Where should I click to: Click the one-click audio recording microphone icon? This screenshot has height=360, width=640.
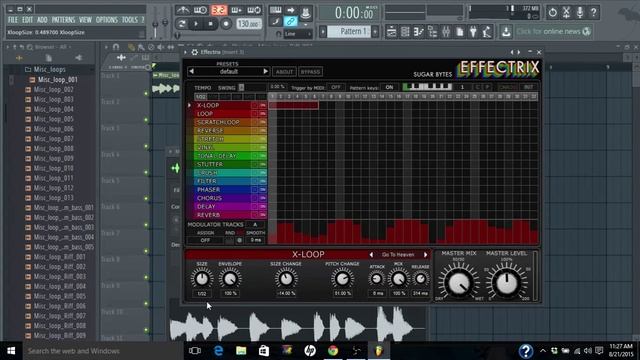[580, 12]
